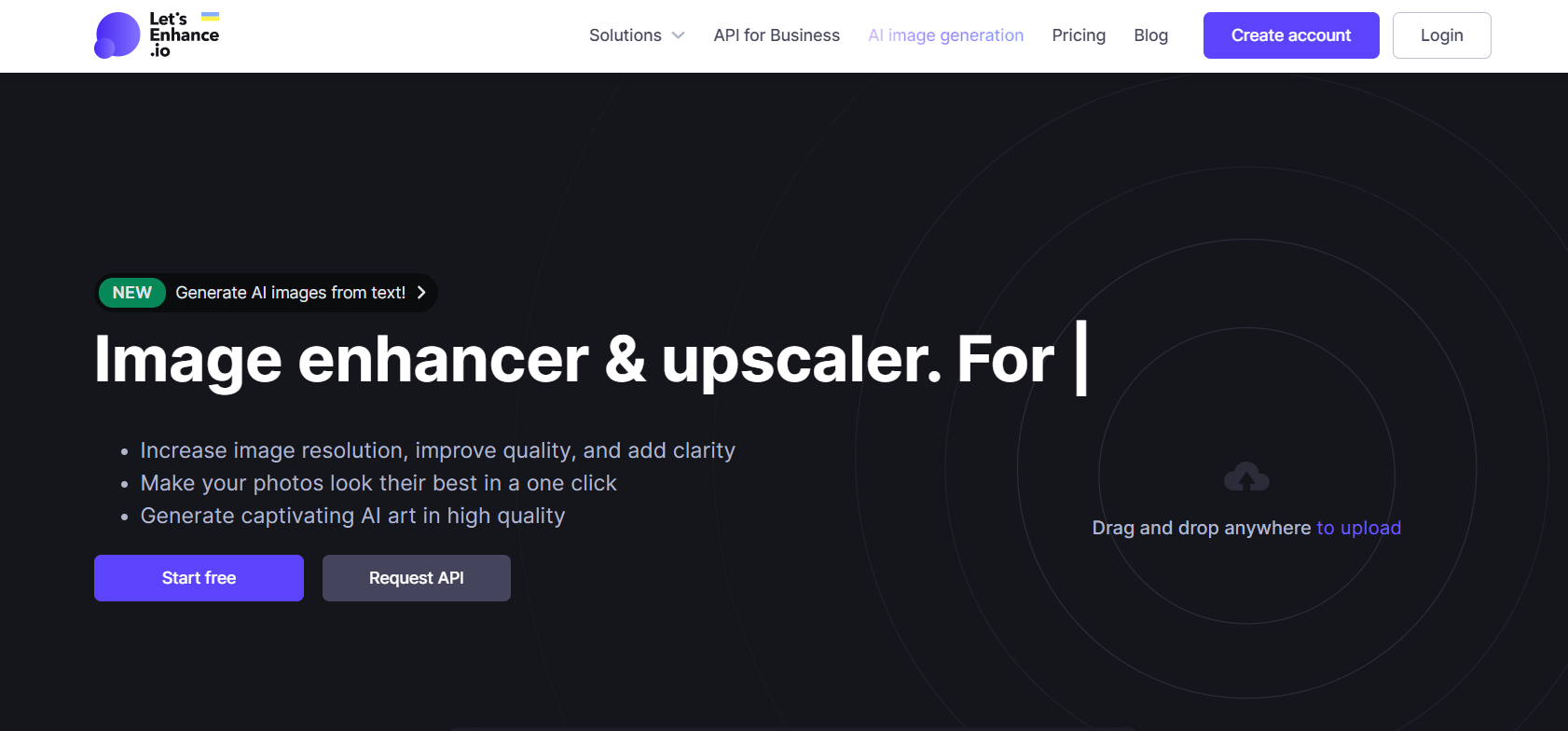Click the 'Drag and drop anywhere' text
This screenshot has height=731, width=1568.
pyautogui.click(x=1201, y=528)
